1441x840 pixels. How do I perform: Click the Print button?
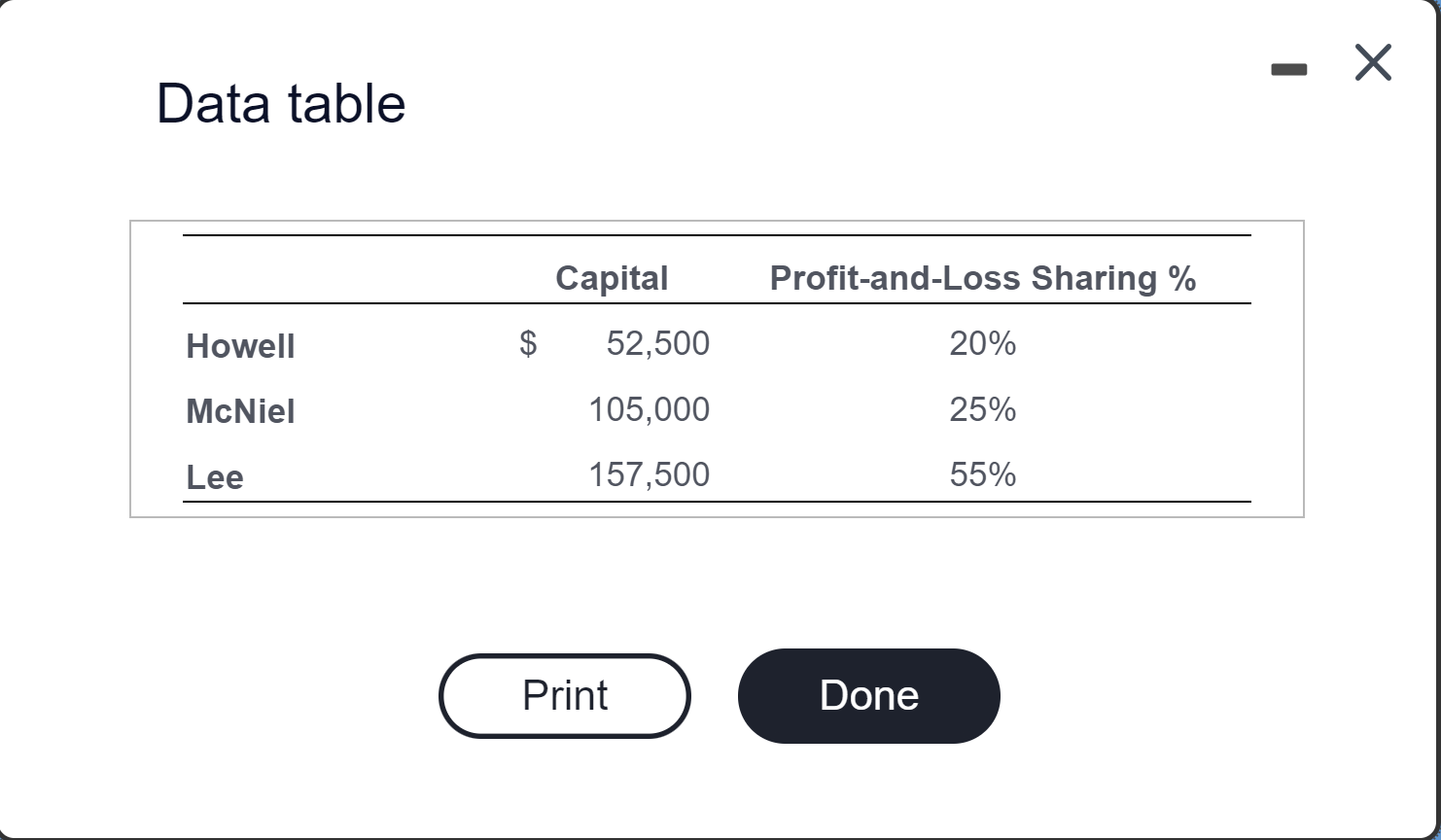tap(564, 695)
